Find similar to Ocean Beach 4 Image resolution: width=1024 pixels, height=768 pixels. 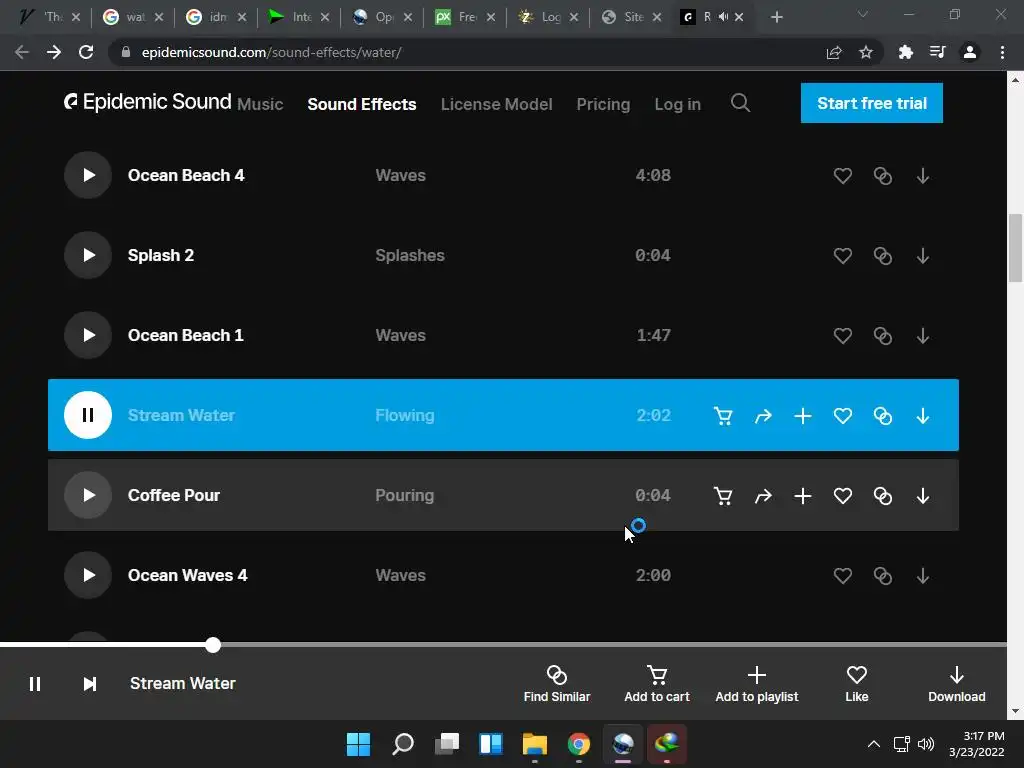pyautogui.click(x=883, y=176)
